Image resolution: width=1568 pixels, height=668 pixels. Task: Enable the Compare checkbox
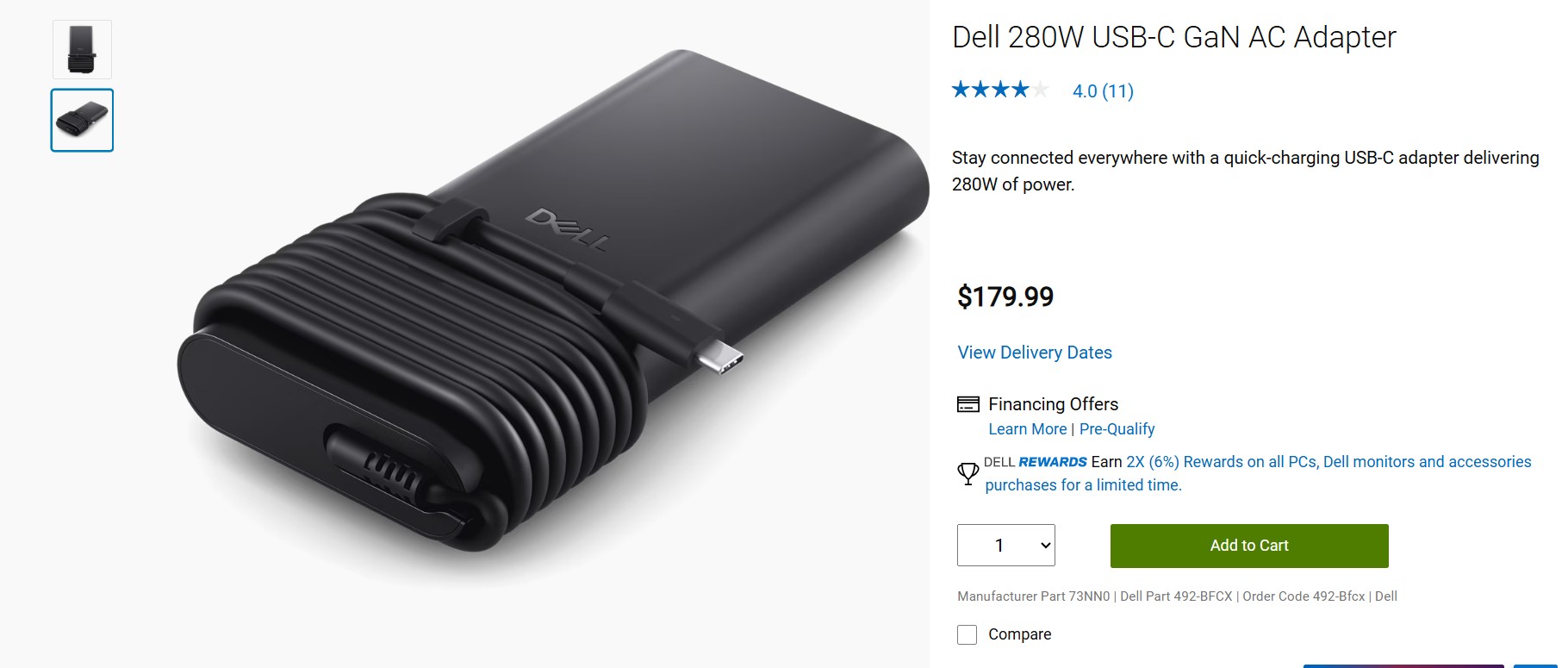click(x=967, y=634)
